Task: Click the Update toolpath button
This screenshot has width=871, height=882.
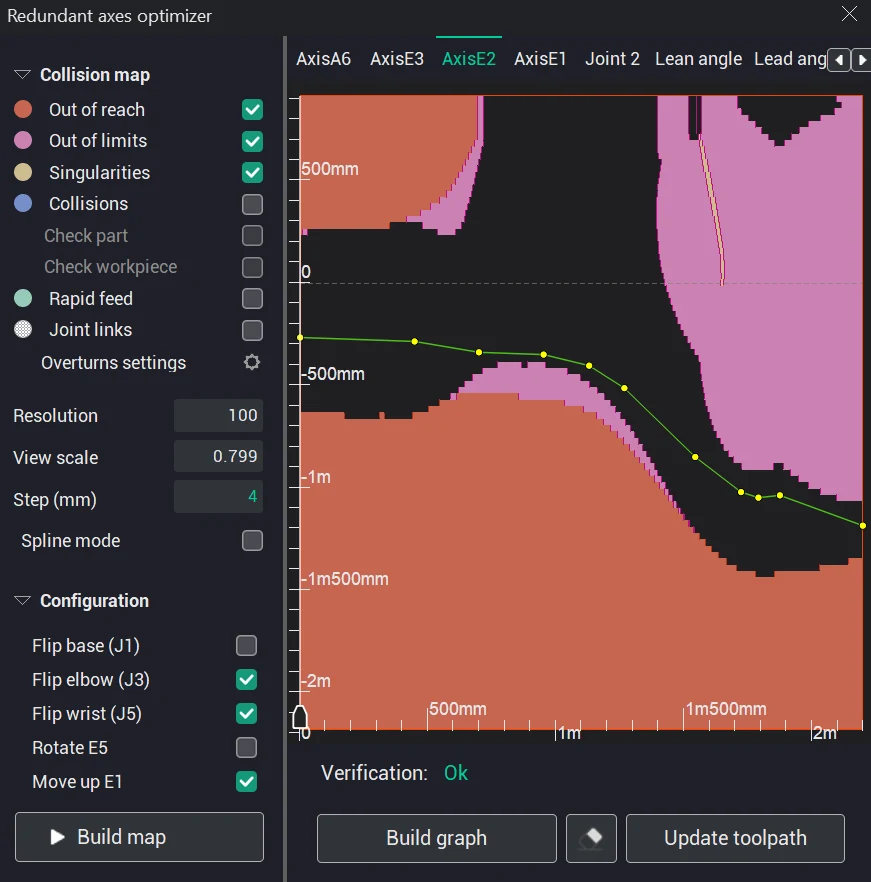Action: click(735, 838)
